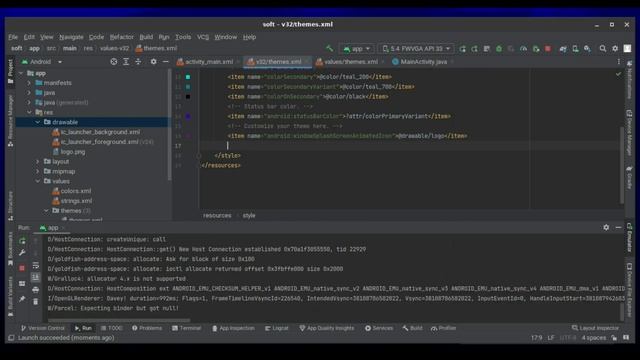Click Rerun app icon in Run panel

click(22, 241)
